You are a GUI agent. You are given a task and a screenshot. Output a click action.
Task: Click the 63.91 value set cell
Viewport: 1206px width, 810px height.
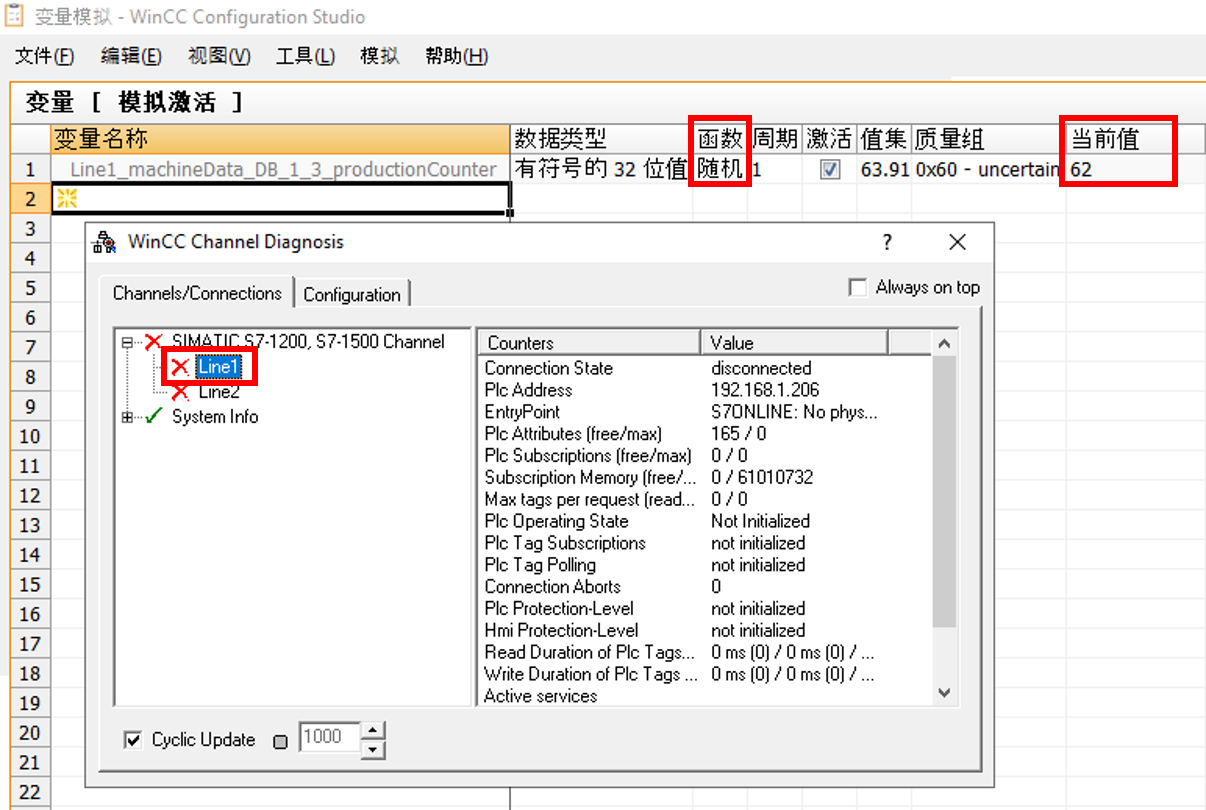[885, 170]
